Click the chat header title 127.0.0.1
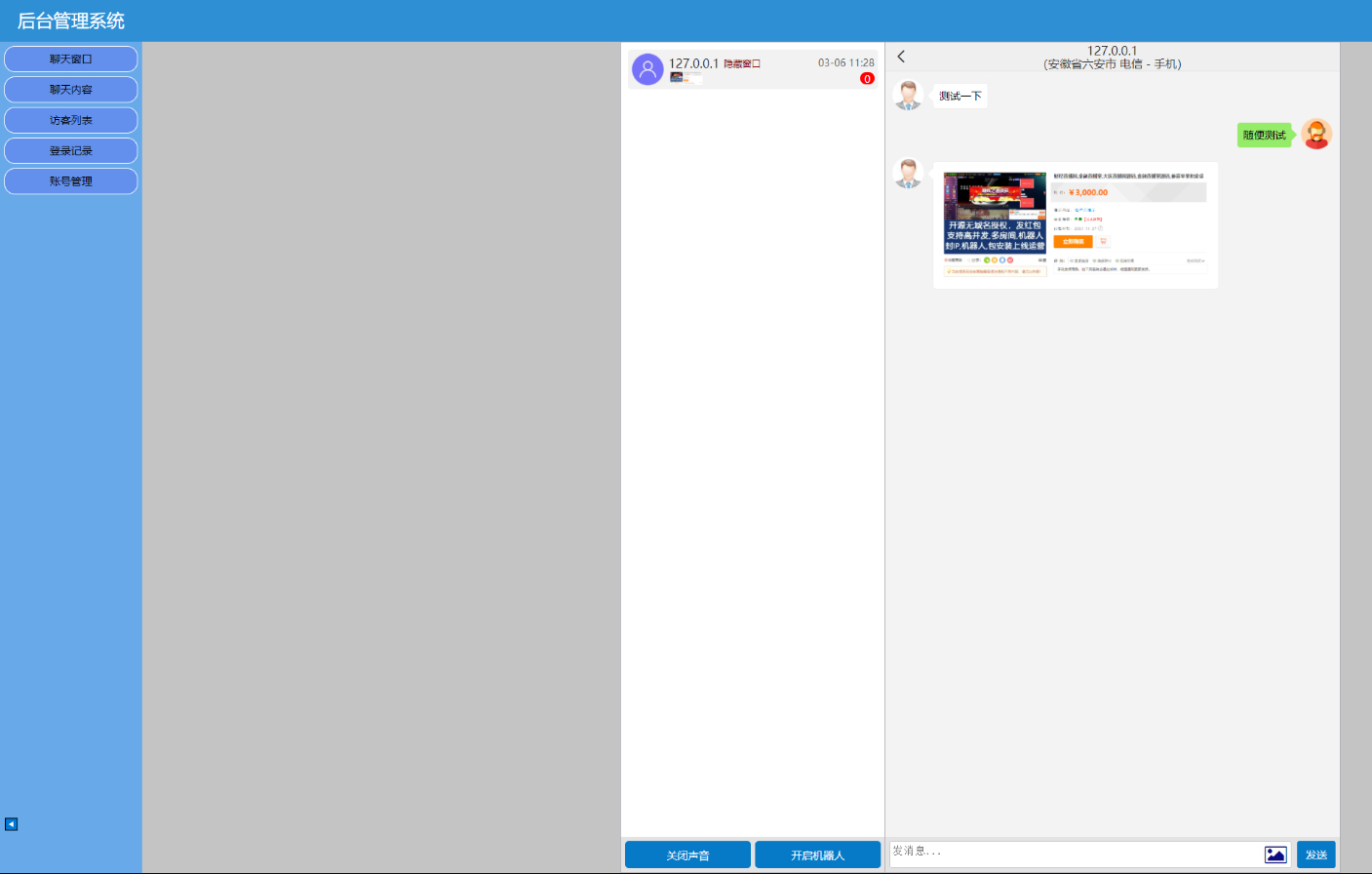1372x874 pixels. [1112, 51]
